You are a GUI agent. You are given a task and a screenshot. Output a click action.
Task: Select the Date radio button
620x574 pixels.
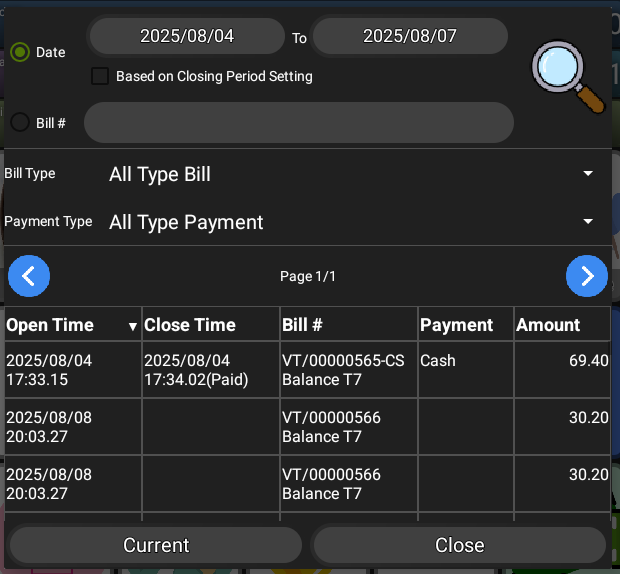(20, 52)
